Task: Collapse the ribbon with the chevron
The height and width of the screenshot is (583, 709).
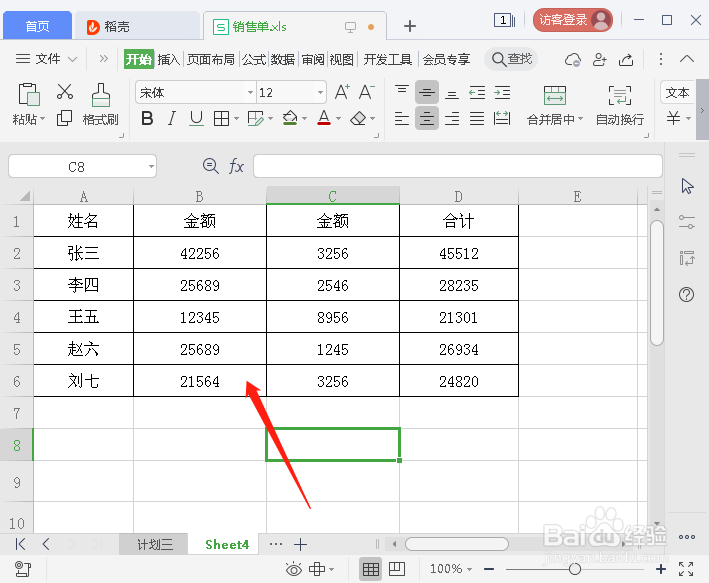Action: pos(687,59)
